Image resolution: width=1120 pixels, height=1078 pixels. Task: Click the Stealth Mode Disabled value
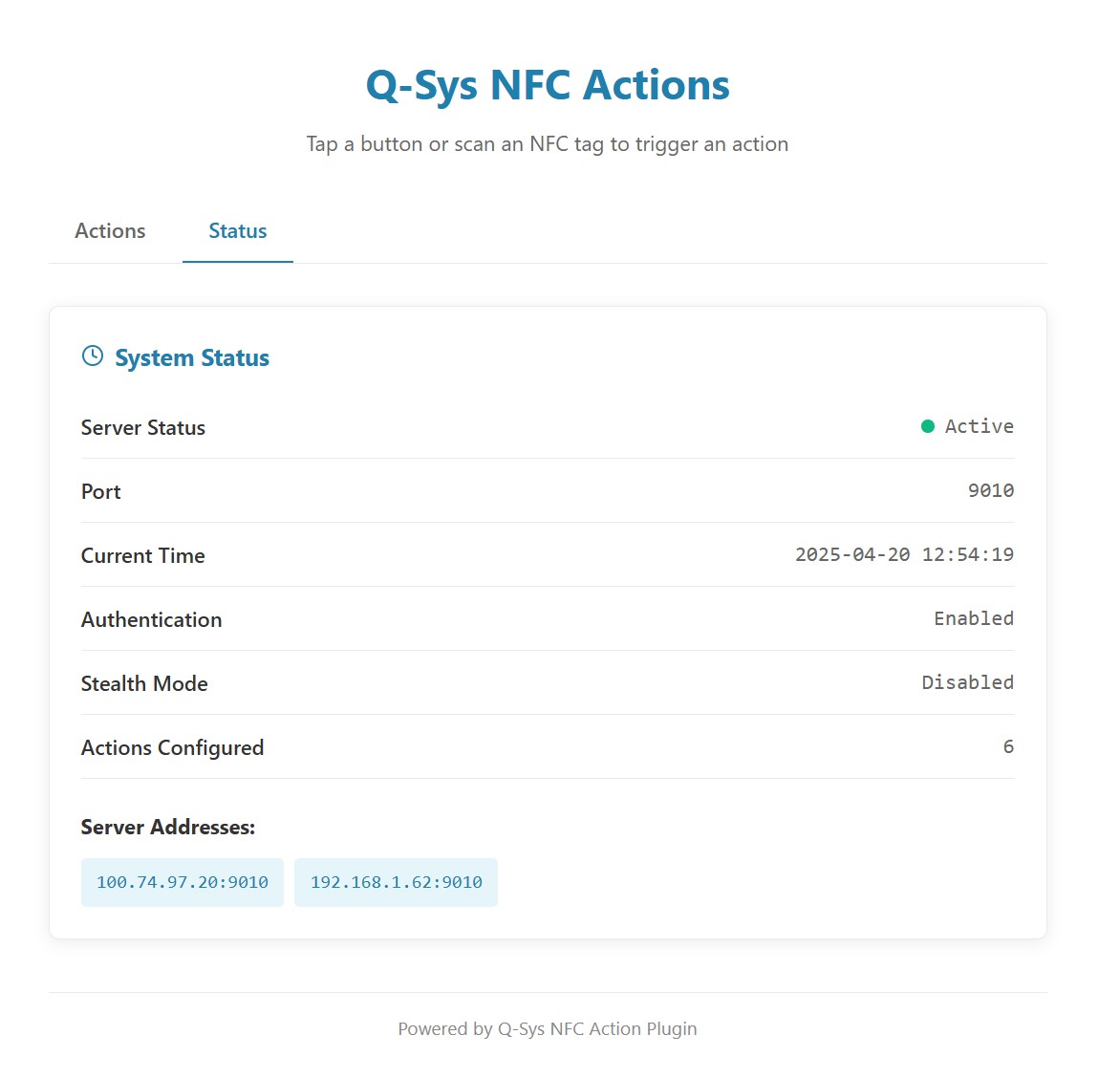(x=967, y=682)
